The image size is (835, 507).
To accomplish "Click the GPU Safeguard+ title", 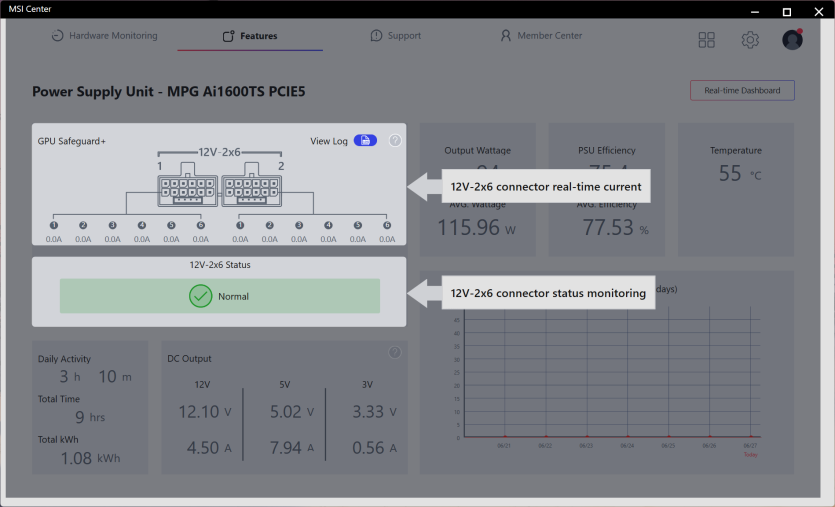I will click(x=71, y=141).
